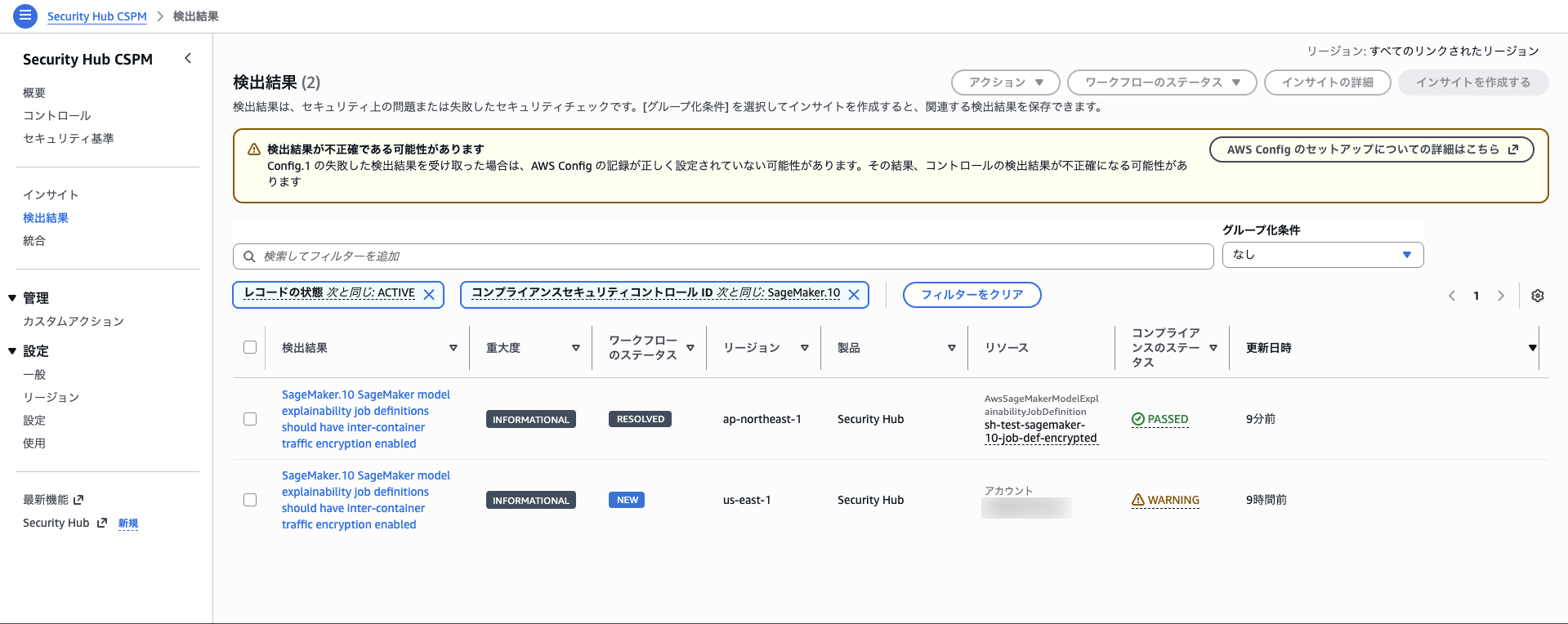Select all findings with the header checkbox
The image size is (1568, 624).
pyautogui.click(x=250, y=347)
